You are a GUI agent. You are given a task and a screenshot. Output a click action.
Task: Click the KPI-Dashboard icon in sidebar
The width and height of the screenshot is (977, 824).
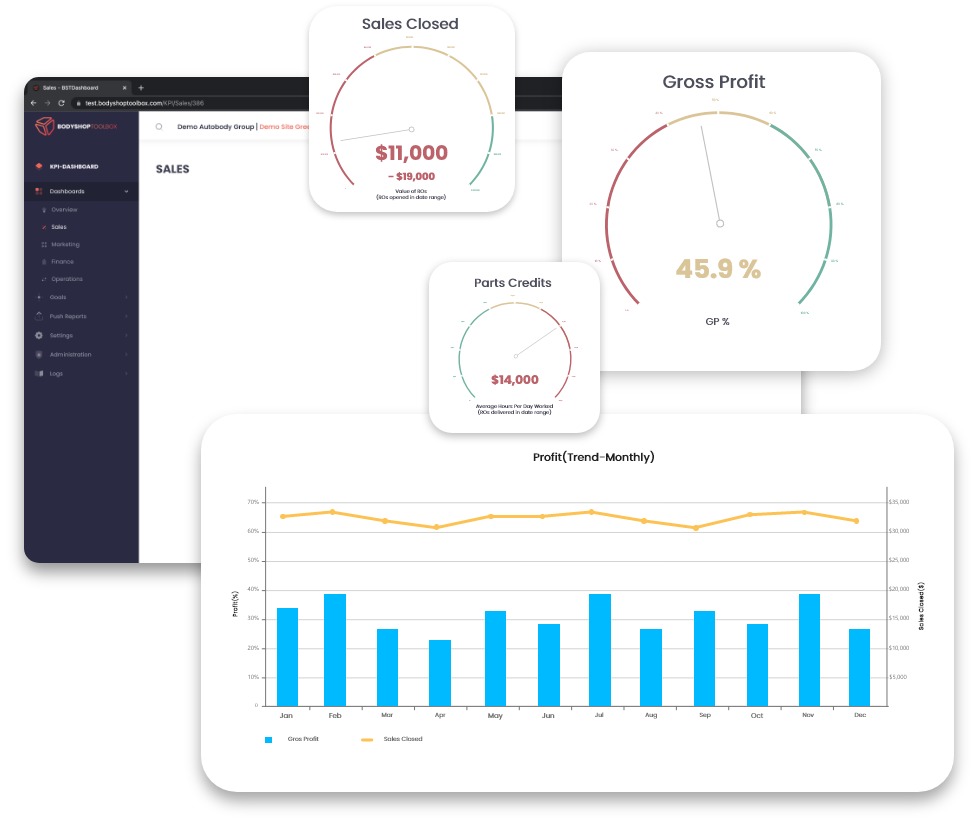click(x=39, y=166)
